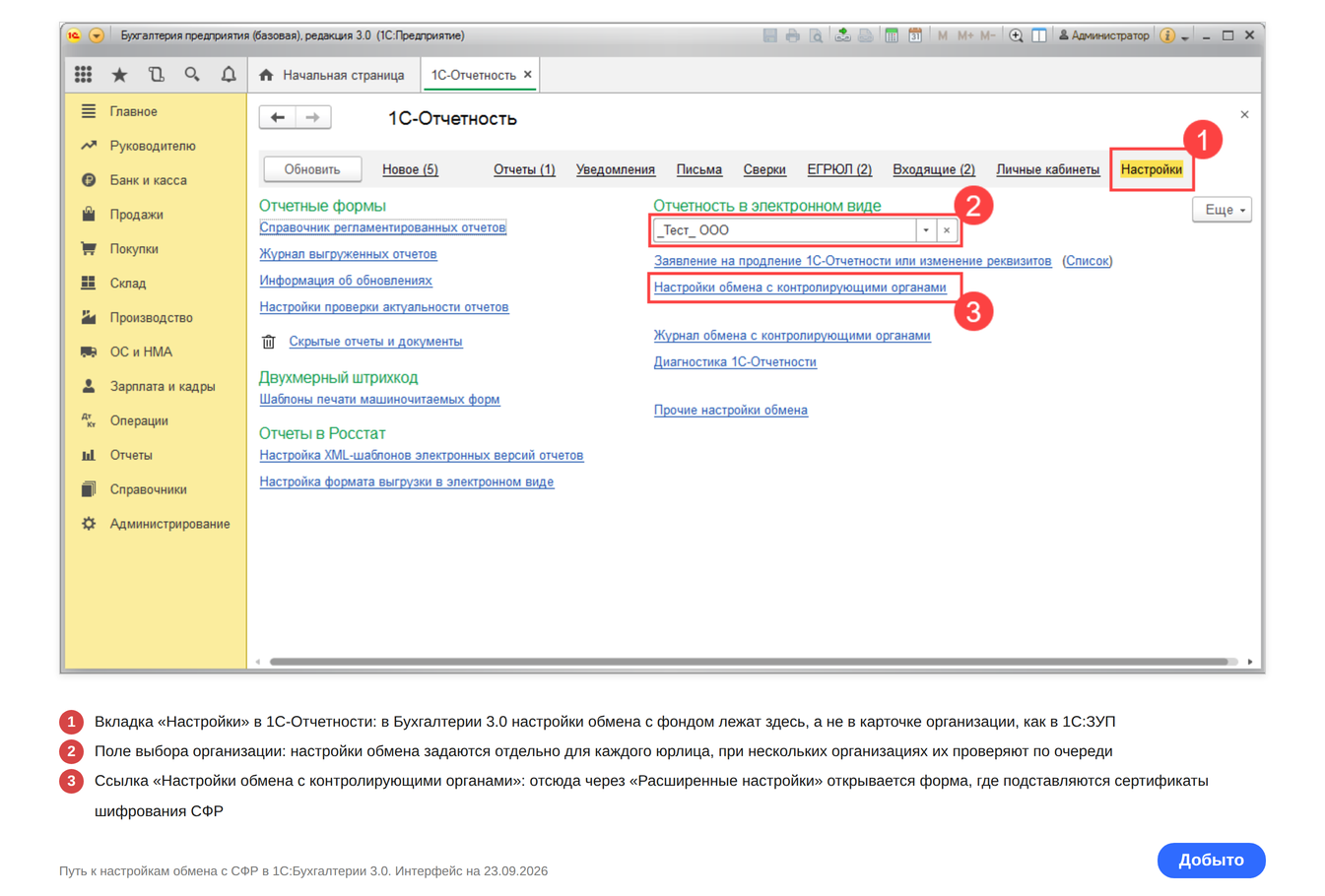Screen dimensions: 1325x896
Task: Open the ЕГРЮЛ (2) section
Action: tap(839, 169)
